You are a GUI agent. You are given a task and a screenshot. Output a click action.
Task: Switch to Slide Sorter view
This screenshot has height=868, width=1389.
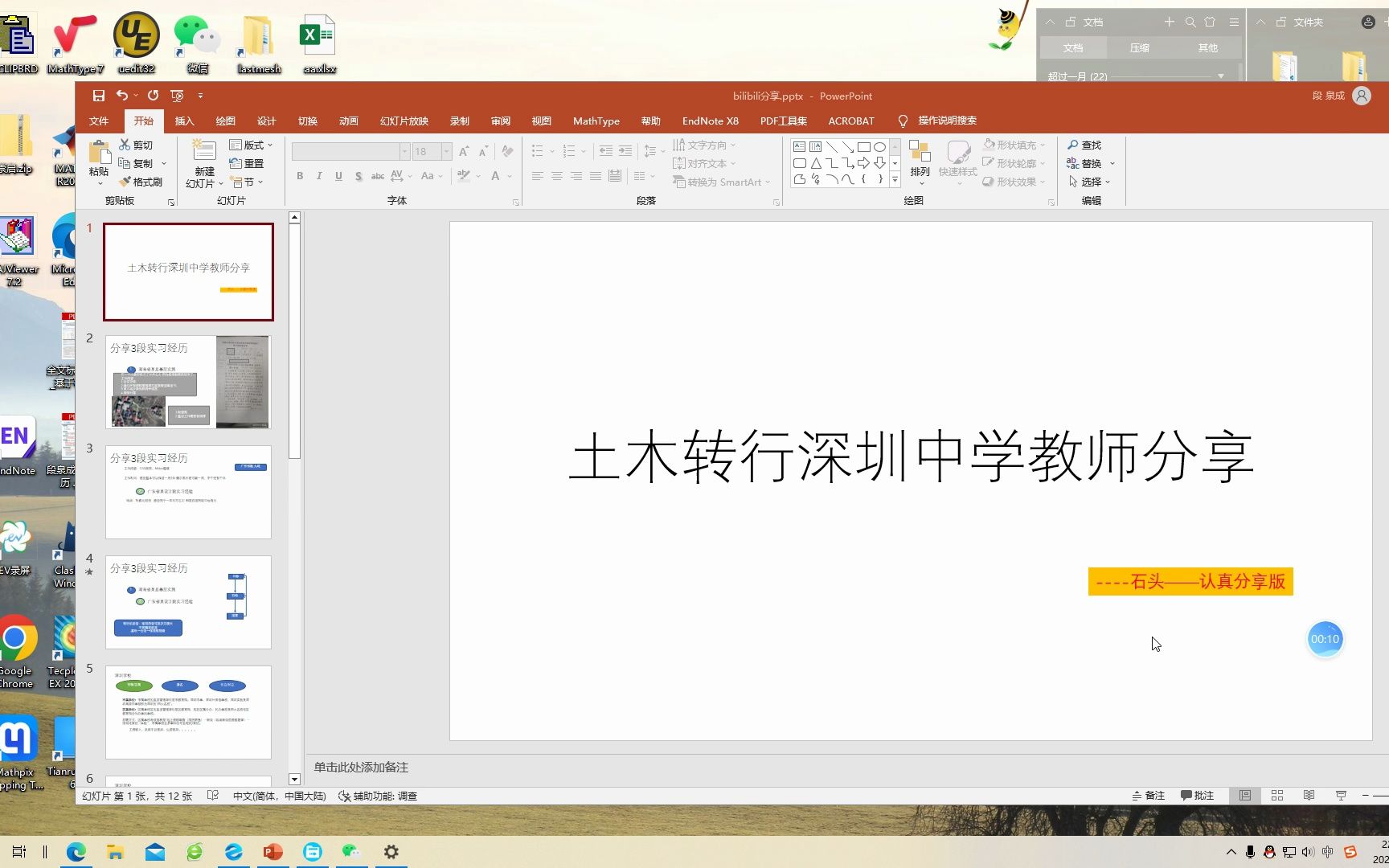click(1277, 796)
